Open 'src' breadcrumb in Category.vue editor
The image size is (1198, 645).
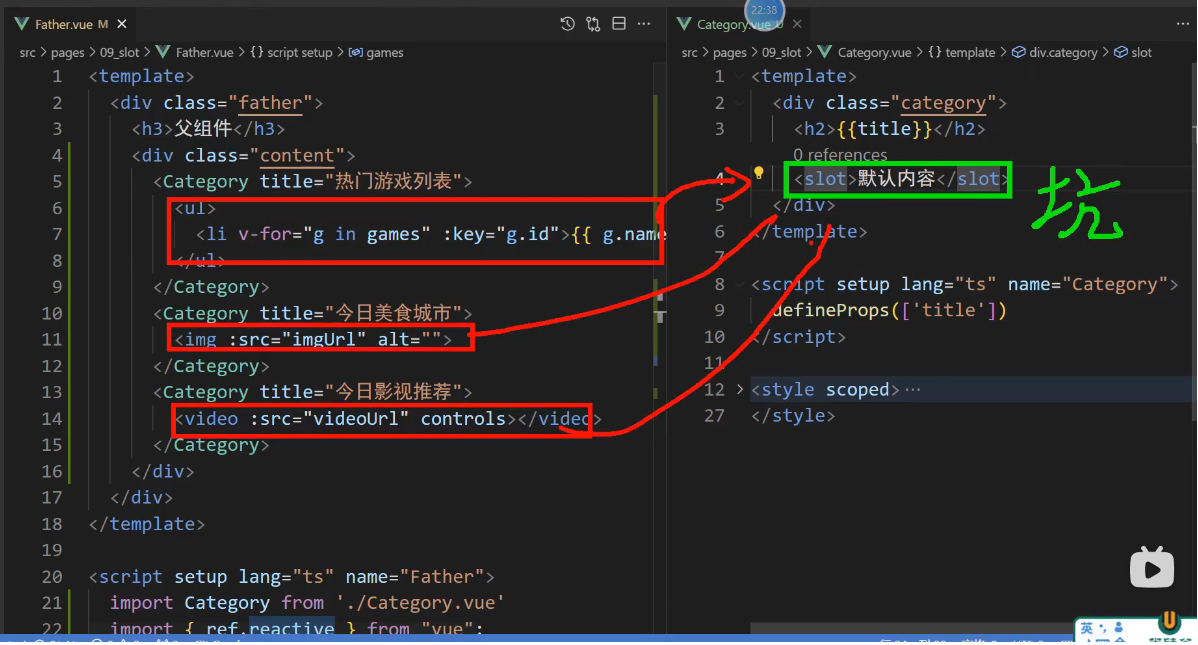689,53
